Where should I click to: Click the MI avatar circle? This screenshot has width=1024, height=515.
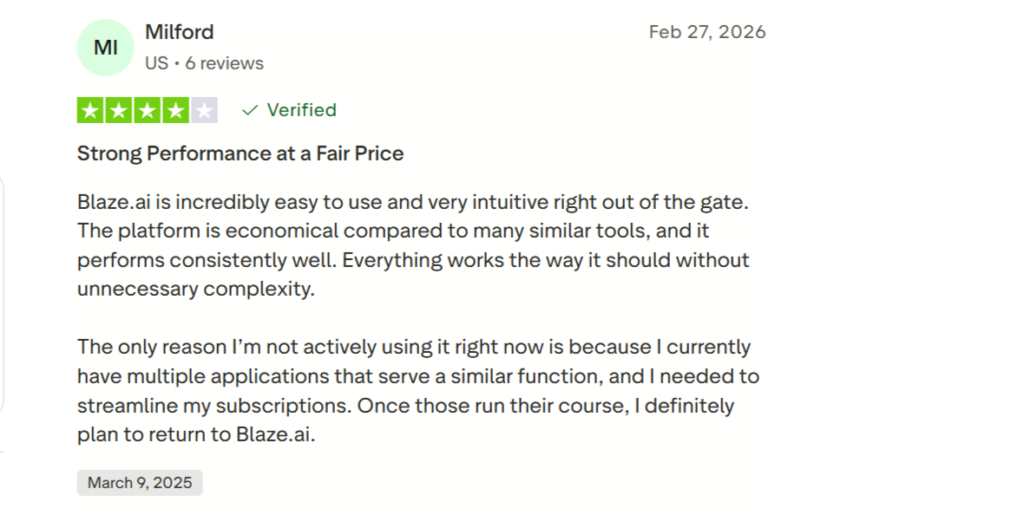[x=105, y=47]
